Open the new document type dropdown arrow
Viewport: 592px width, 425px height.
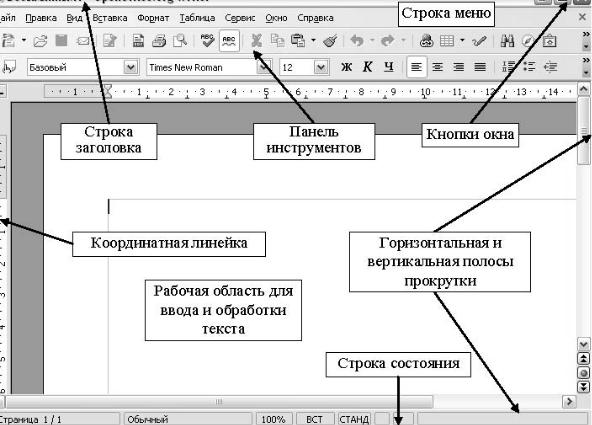[x=24, y=40]
